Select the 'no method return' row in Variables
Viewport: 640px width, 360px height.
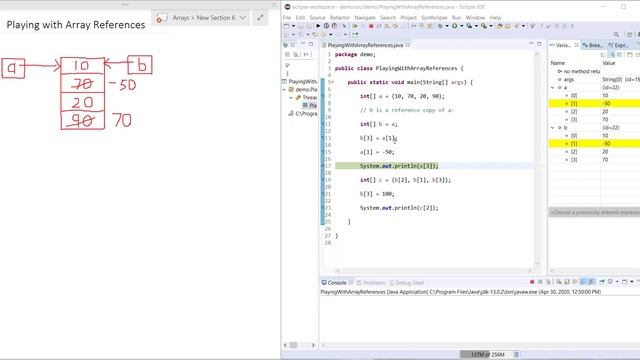(x=594, y=71)
